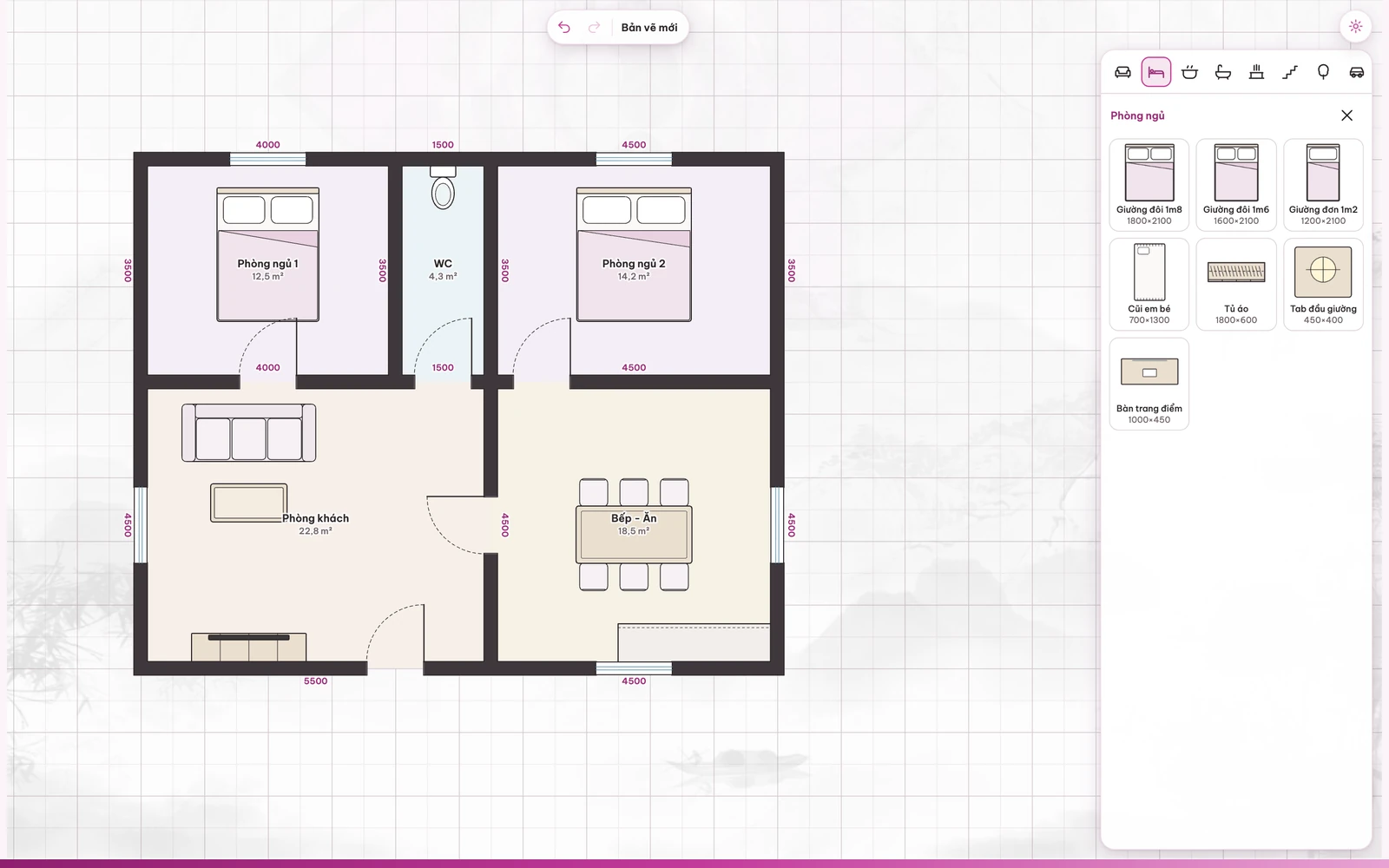Select the WC room label

coord(443,264)
